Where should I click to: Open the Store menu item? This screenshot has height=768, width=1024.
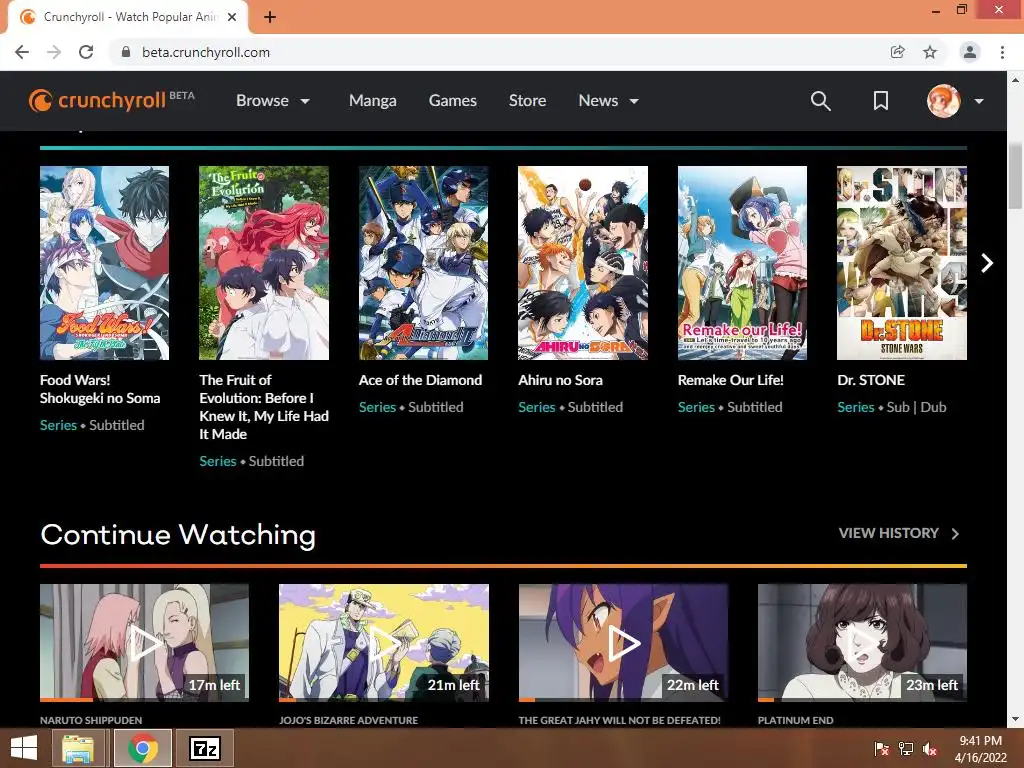527,101
